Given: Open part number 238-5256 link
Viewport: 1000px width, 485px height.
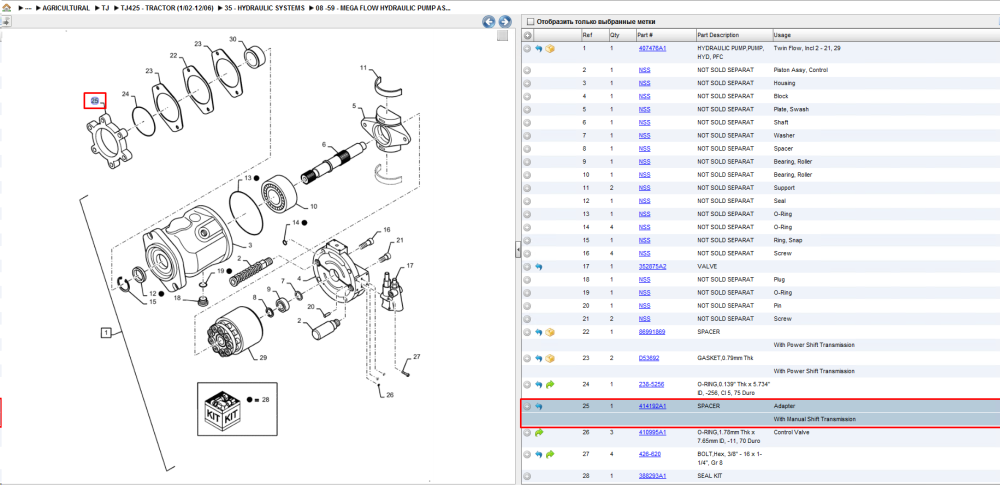Looking at the screenshot, I should pos(651,385).
